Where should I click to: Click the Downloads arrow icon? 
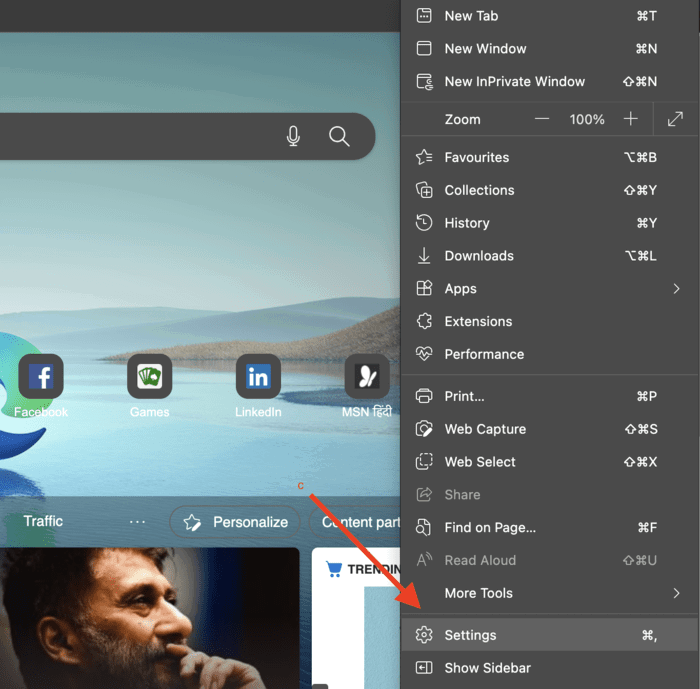click(x=424, y=256)
